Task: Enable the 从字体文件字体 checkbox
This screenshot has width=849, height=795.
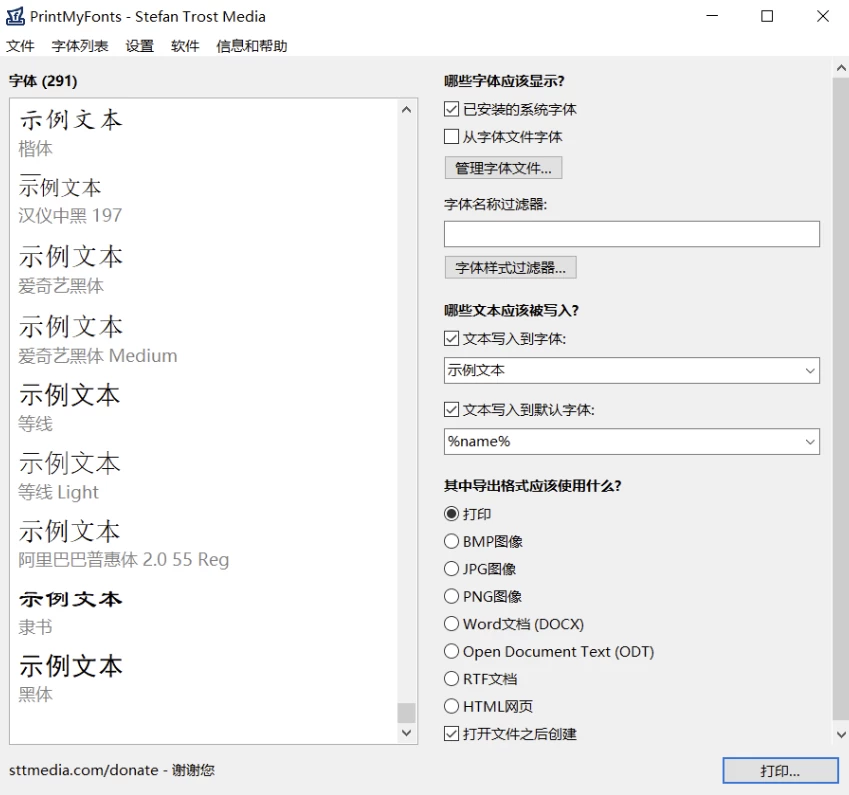Action: coord(452,137)
